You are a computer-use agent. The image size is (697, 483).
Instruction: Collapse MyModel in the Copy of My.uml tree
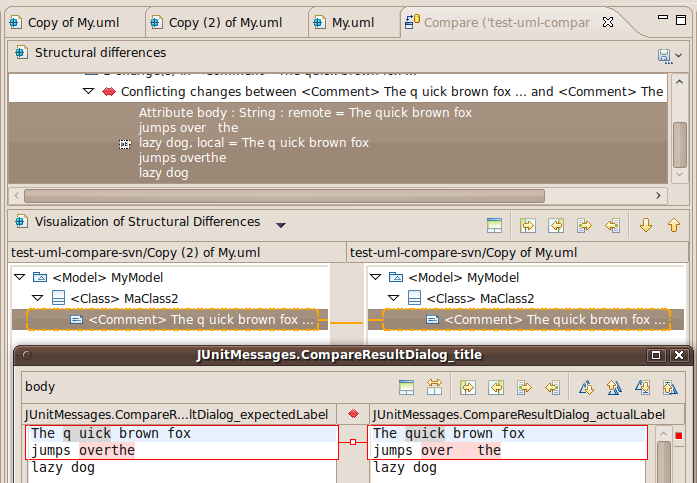coord(376,277)
